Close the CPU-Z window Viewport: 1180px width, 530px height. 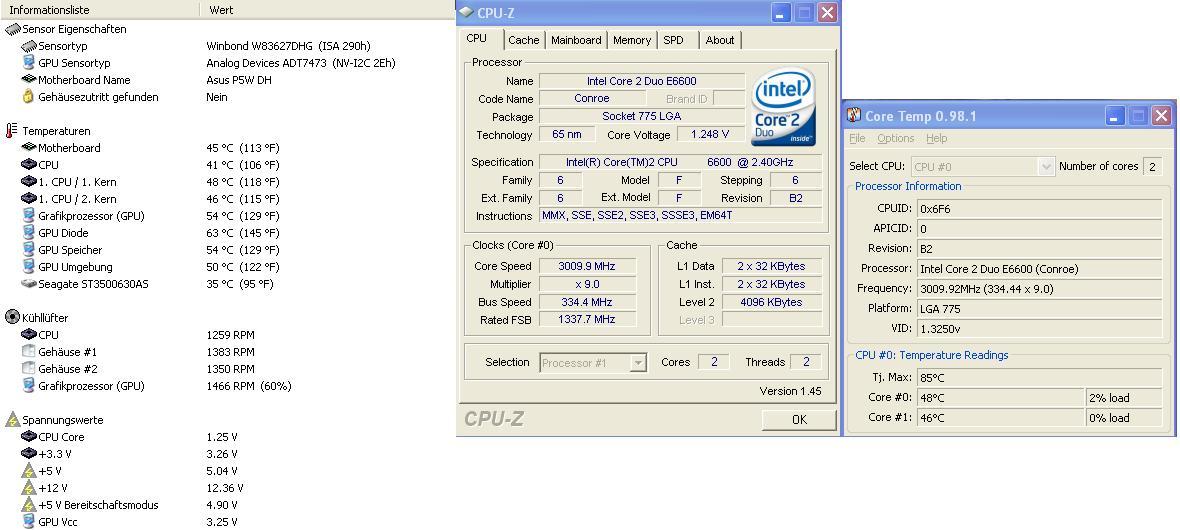click(827, 13)
